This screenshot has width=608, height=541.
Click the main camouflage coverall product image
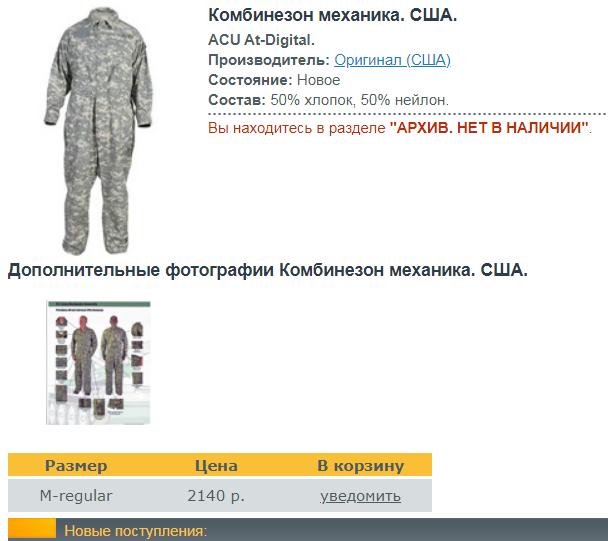(98, 131)
